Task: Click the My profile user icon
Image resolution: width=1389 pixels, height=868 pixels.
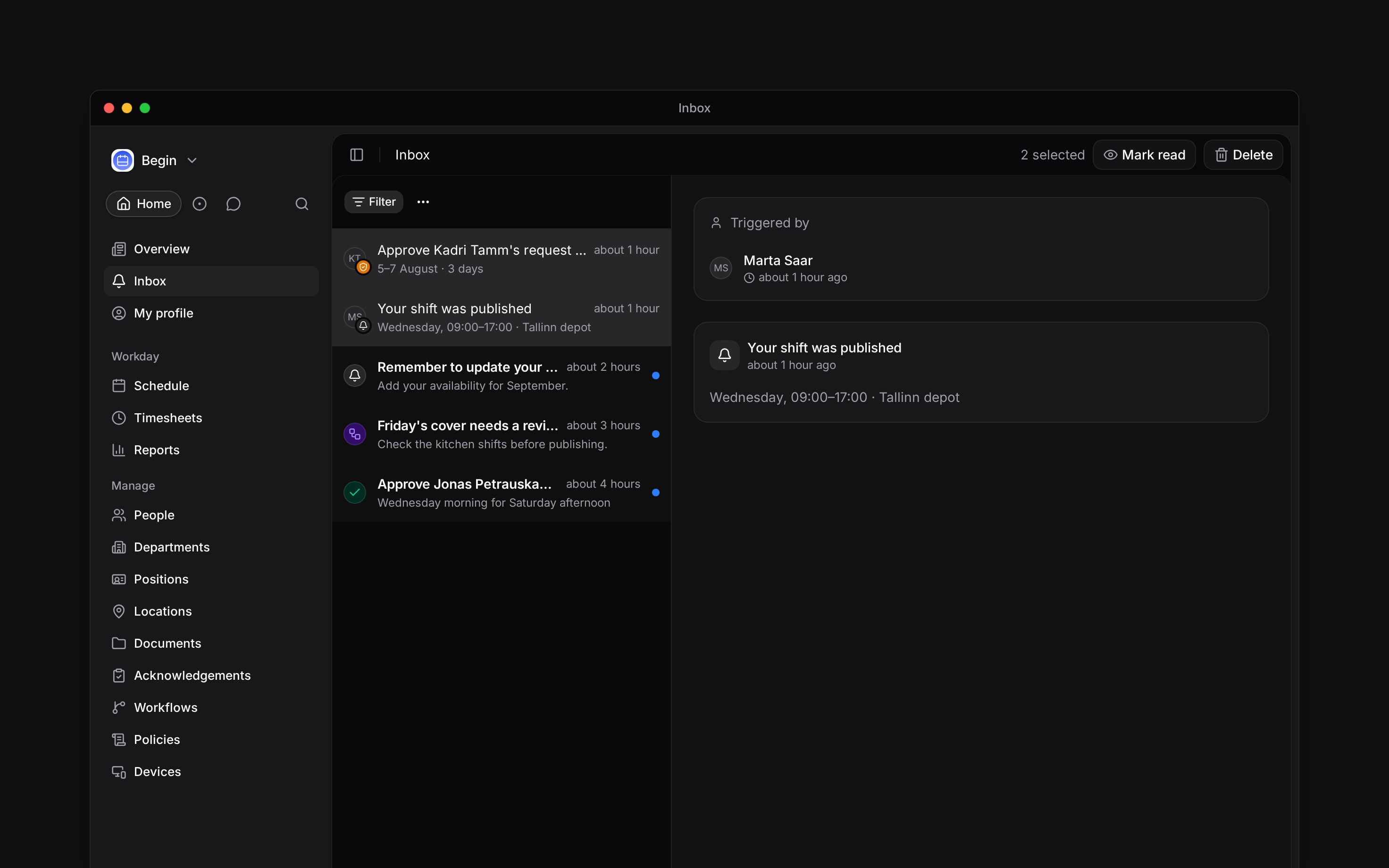Action: pos(119,313)
